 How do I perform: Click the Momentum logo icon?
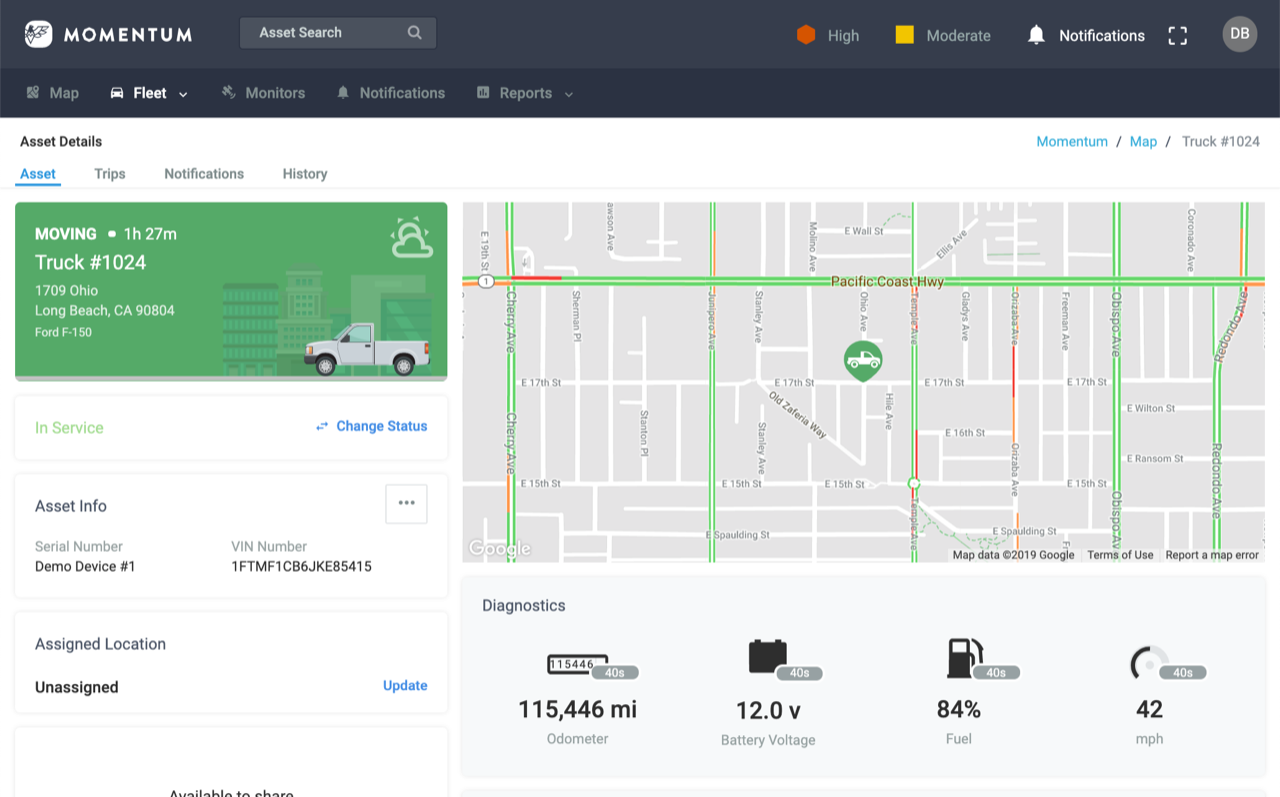[x=39, y=34]
